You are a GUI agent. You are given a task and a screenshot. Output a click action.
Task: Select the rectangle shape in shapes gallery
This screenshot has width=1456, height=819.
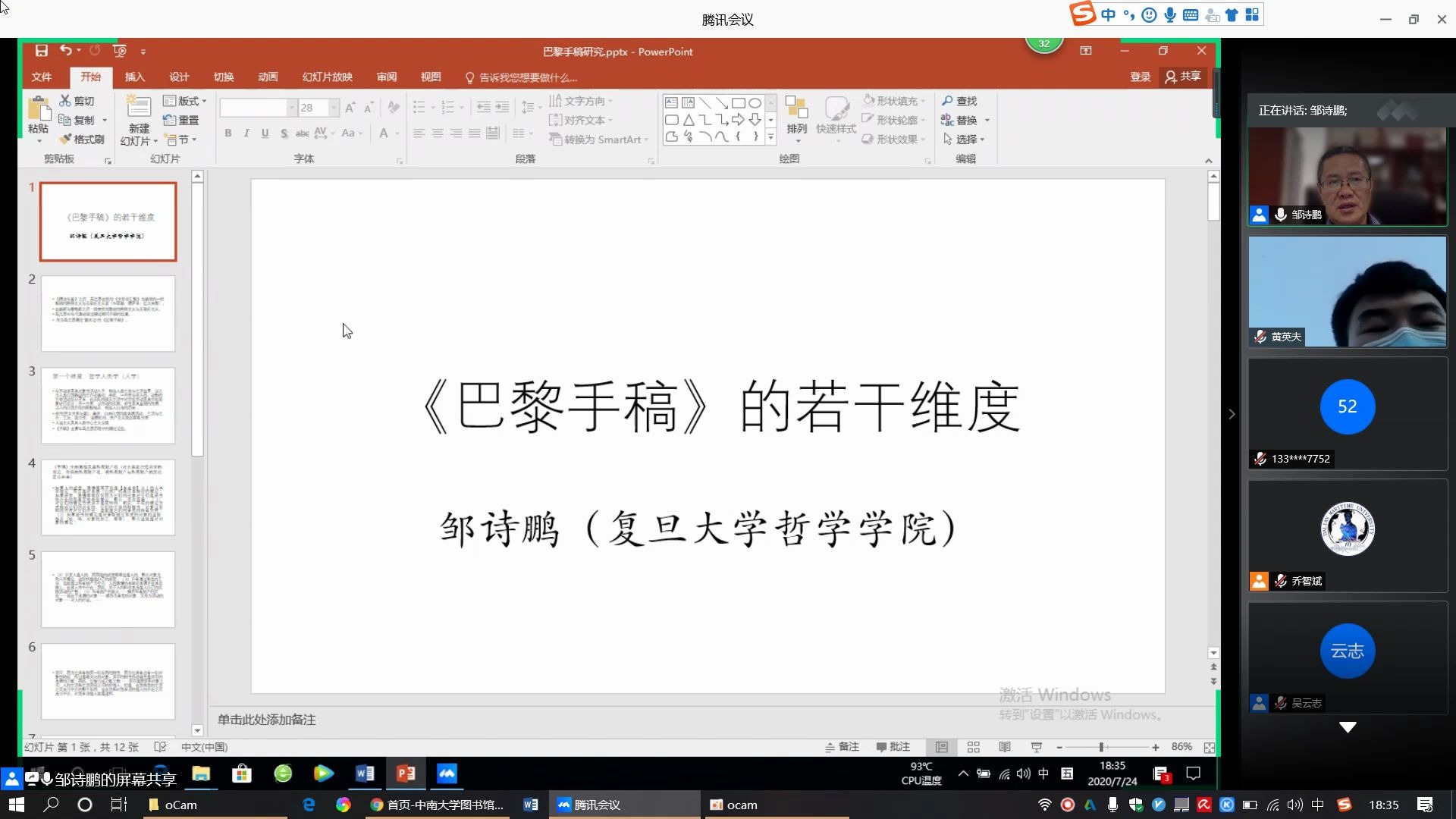pyautogui.click(x=738, y=103)
